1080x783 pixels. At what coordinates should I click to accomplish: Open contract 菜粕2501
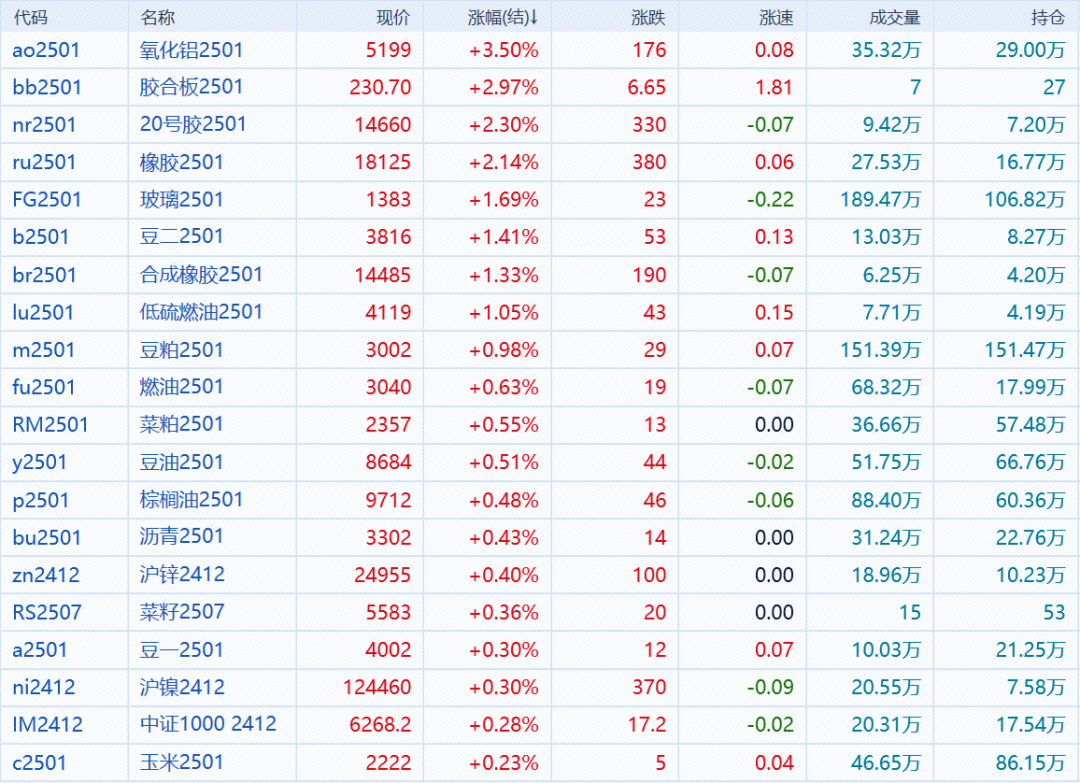pos(182,424)
